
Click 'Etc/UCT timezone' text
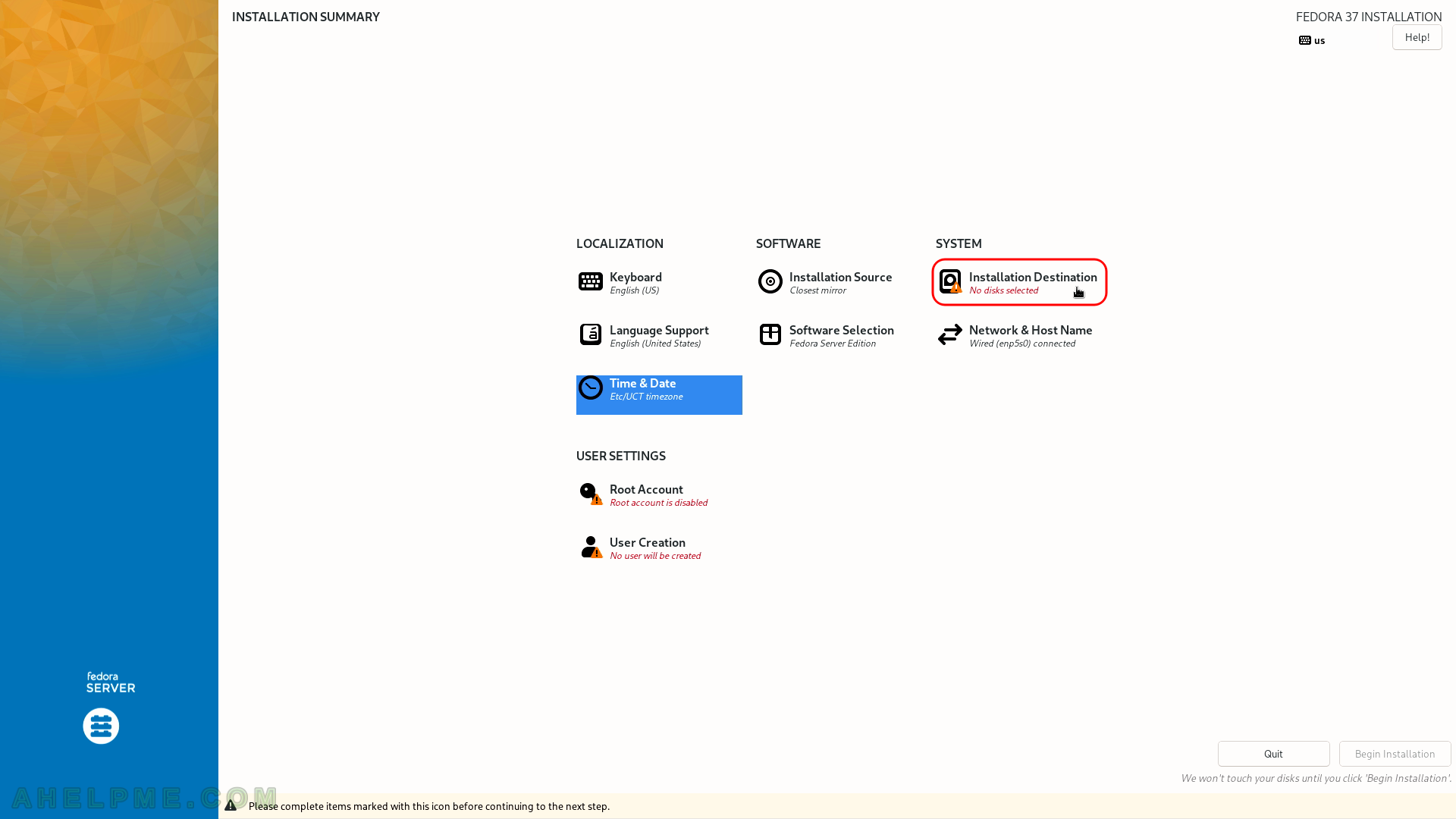click(x=646, y=397)
